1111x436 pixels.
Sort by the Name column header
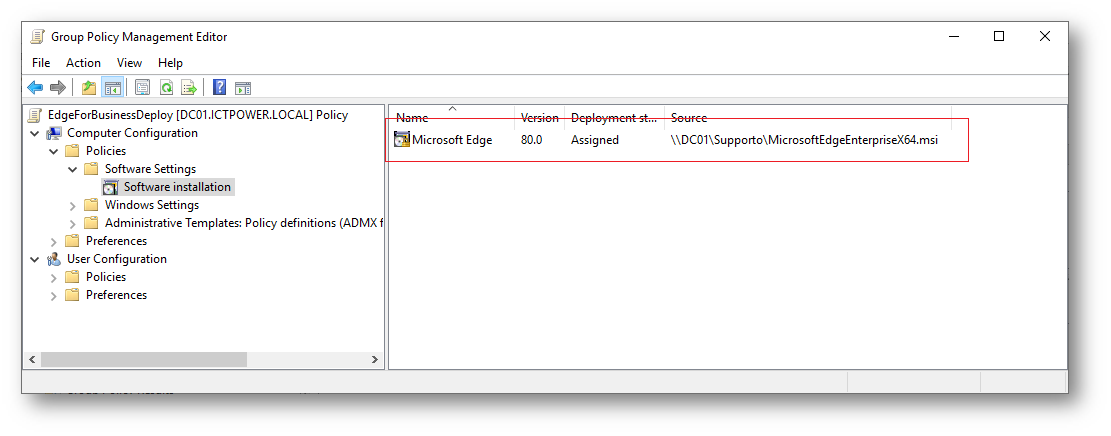[x=452, y=118]
